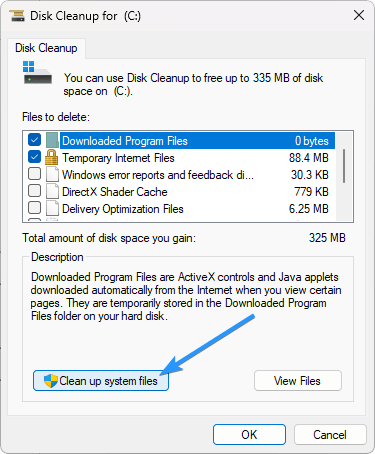
Task: Click the Disk Cleanup title bar drive icon
Action: coord(17,16)
